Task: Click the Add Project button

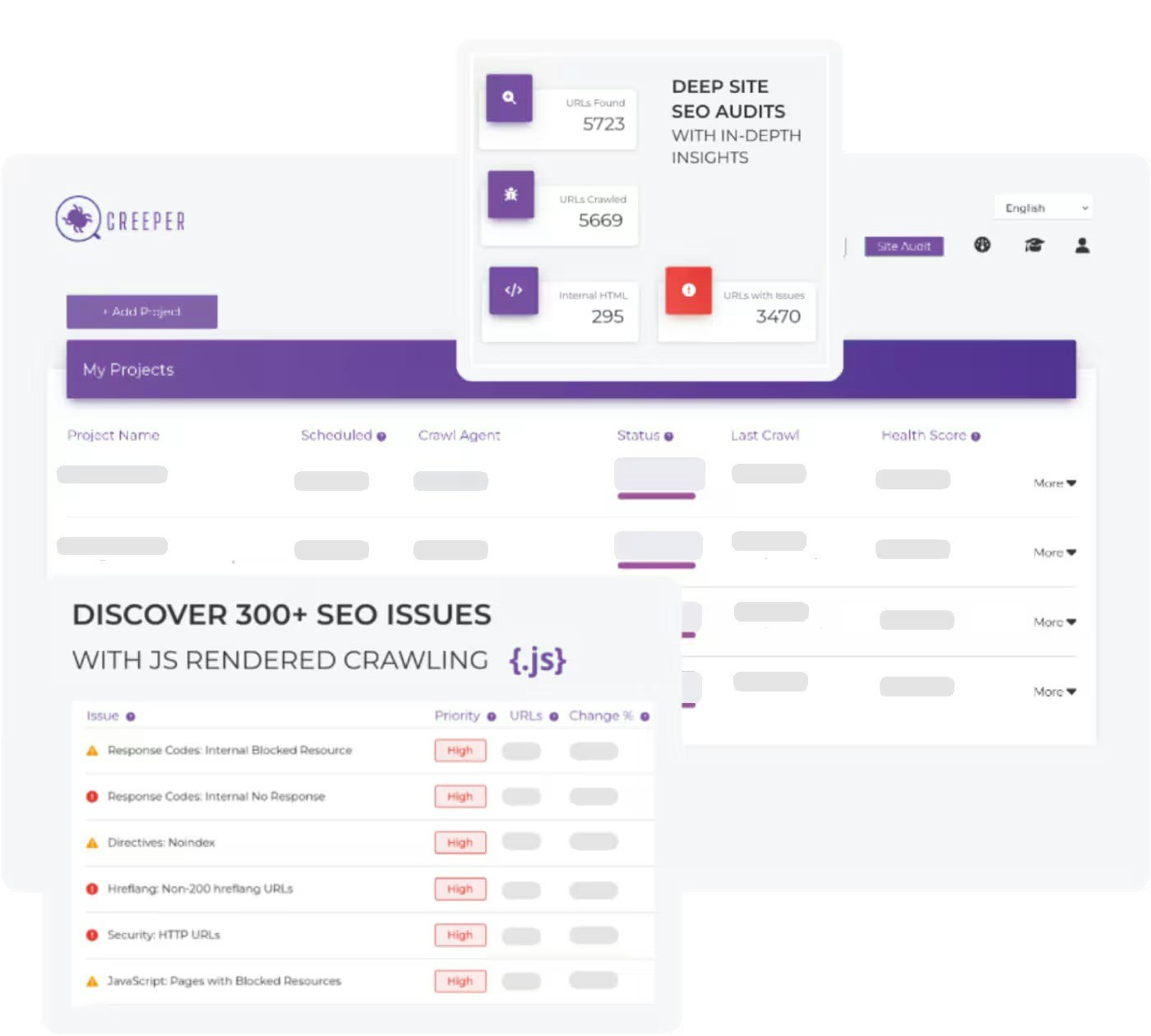Action: click(141, 312)
